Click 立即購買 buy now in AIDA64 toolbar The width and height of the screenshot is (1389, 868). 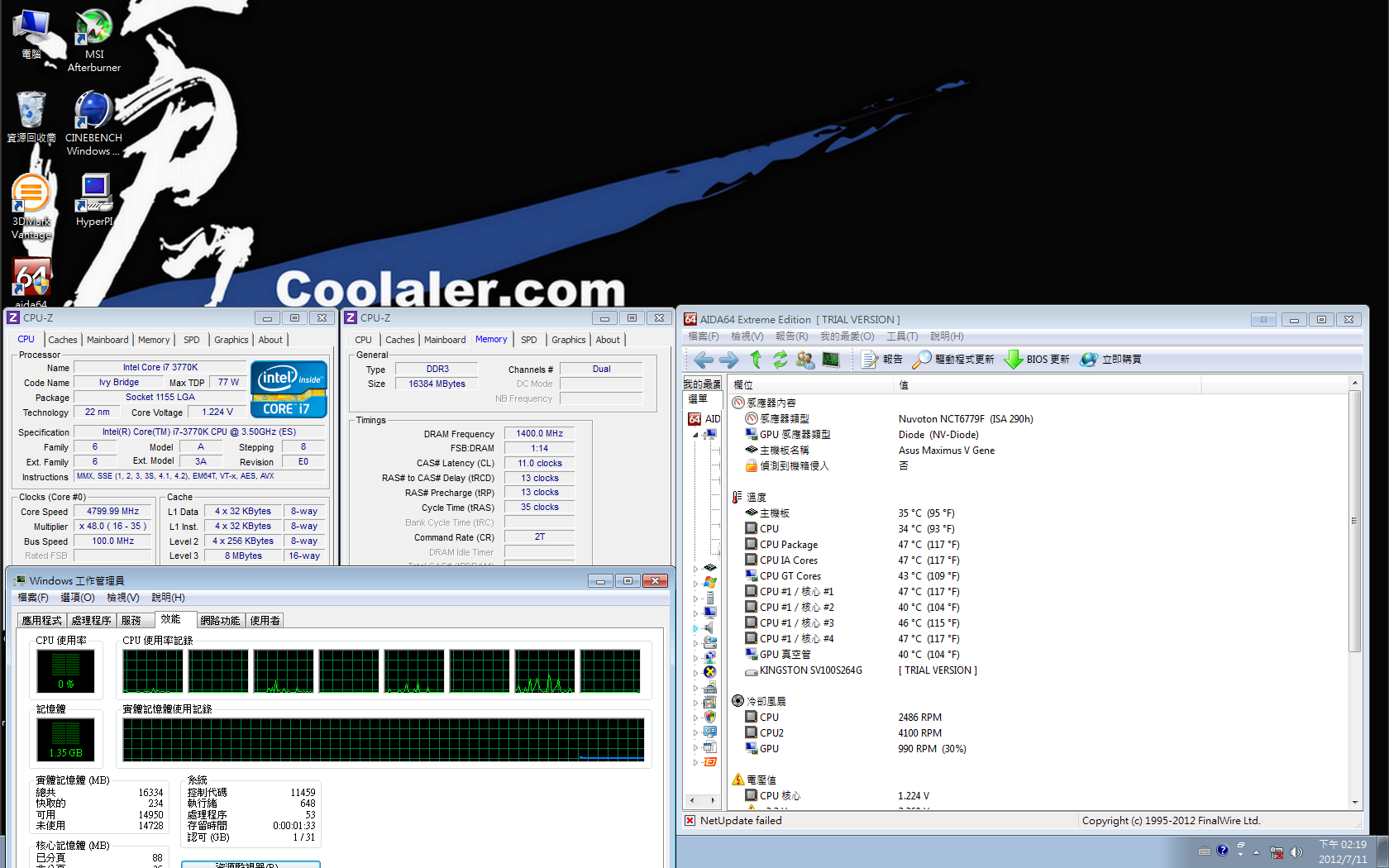(1111, 360)
